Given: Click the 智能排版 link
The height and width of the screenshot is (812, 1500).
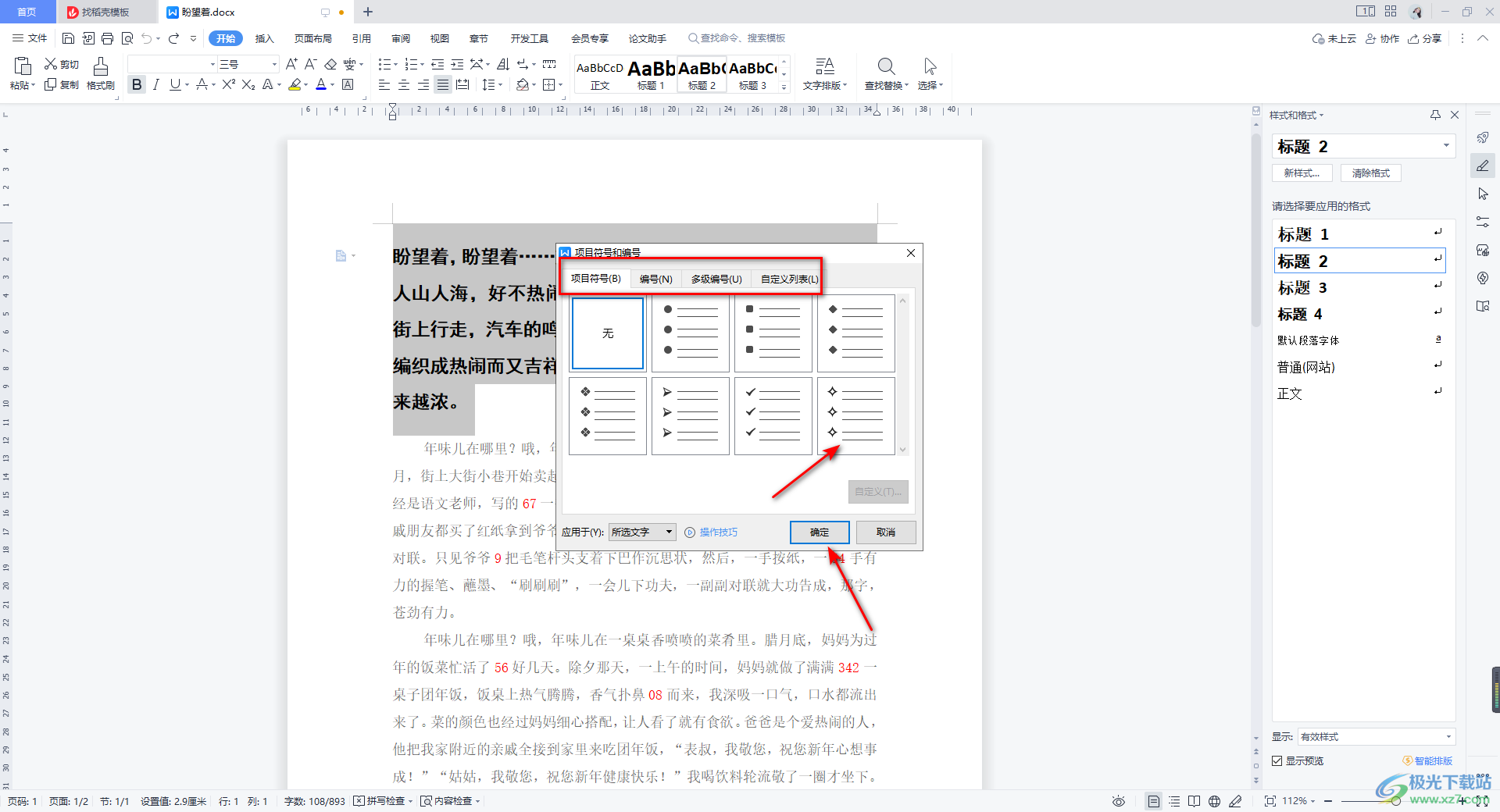Looking at the screenshot, I should (x=1427, y=760).
